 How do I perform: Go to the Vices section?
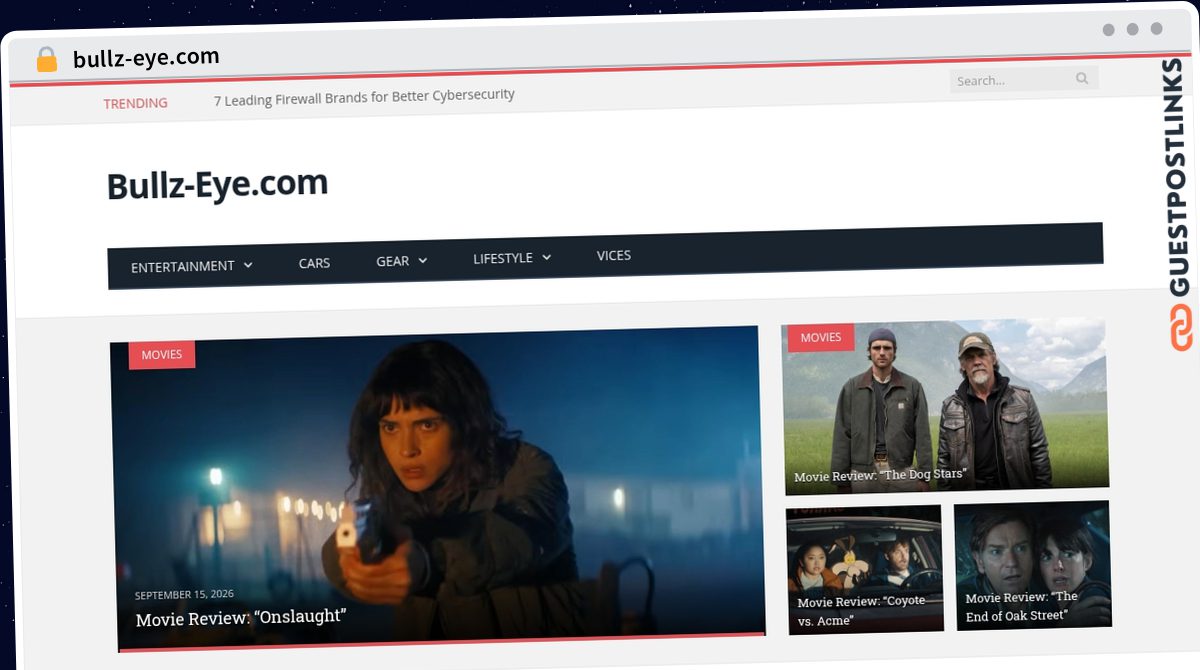[614, 255]
